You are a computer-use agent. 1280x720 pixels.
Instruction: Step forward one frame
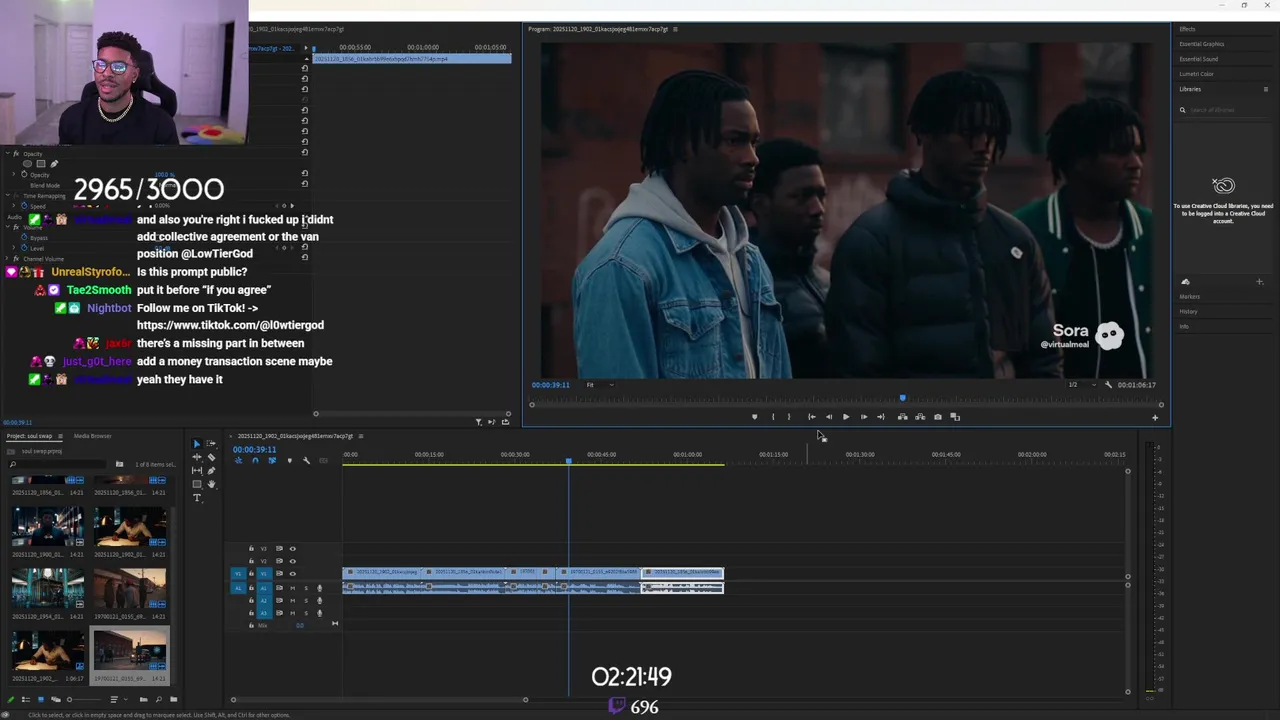coord(864,417)
